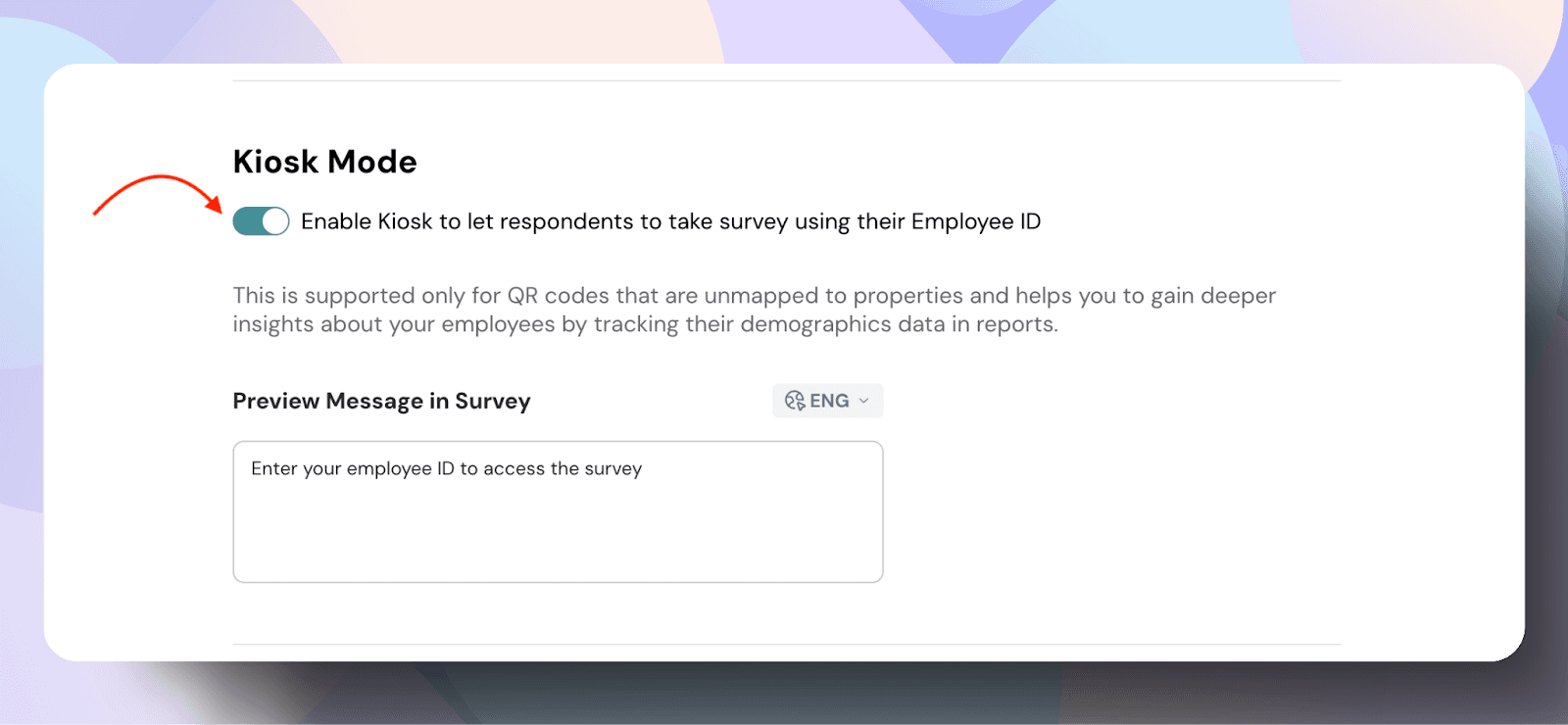
Task: Expand the ENG language chevron arrow
Action: (x=863, y=401)
